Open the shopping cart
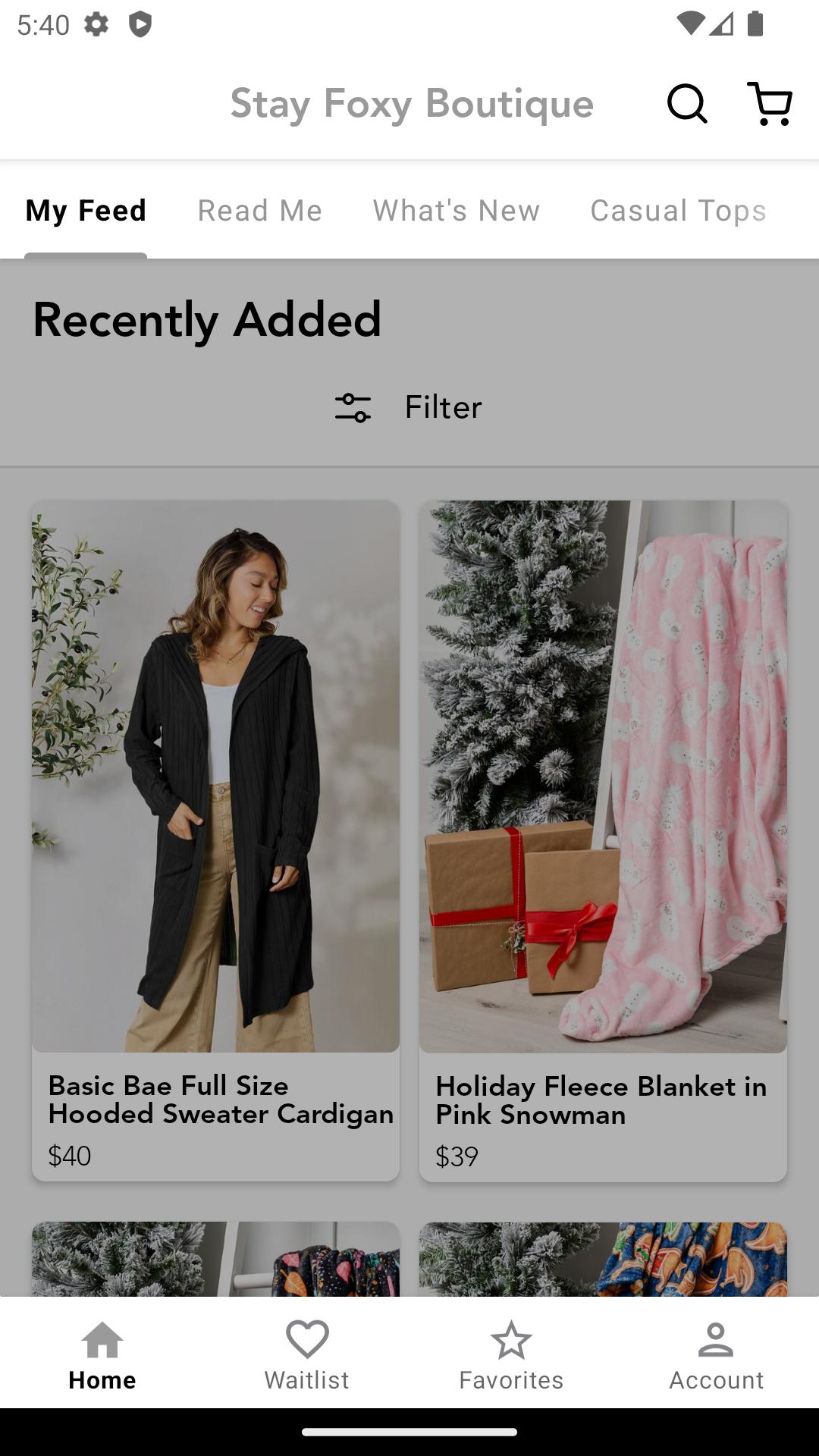Screen dimensions: 819x1456 [x=770, y=103]
